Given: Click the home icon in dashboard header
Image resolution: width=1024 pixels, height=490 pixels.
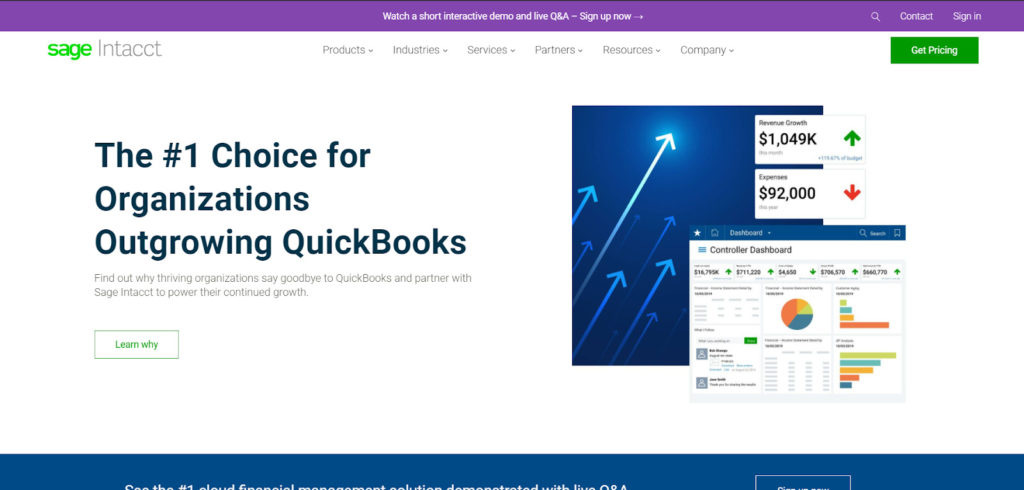Looking at the screenshot, I should 714,233.
